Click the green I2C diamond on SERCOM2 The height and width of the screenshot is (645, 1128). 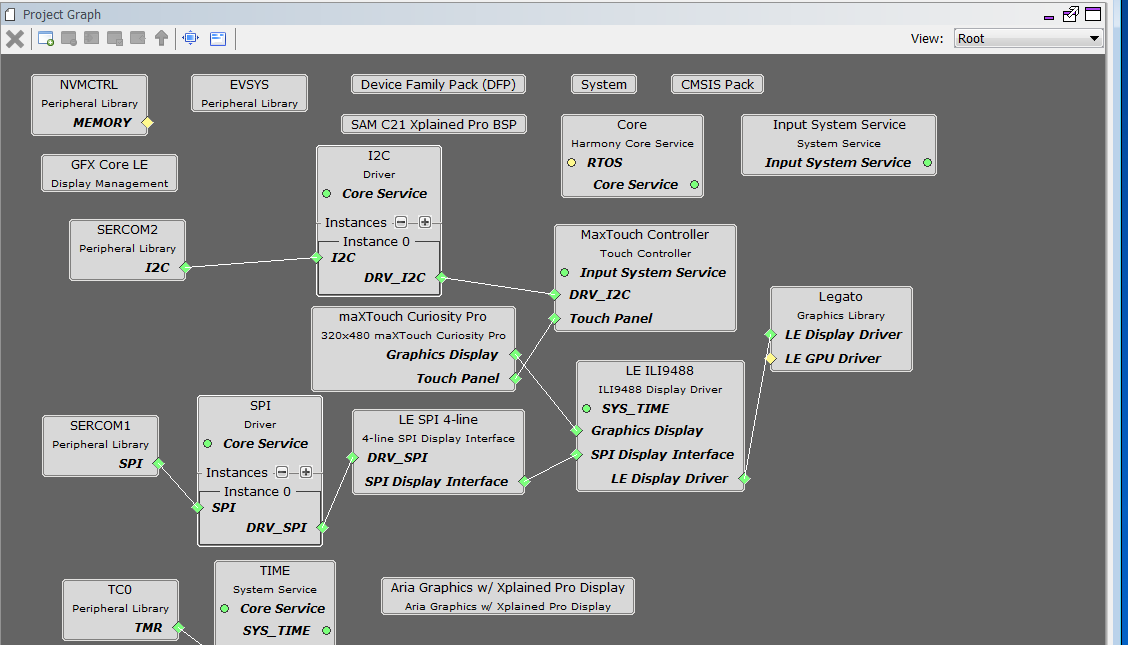point(185,267)
